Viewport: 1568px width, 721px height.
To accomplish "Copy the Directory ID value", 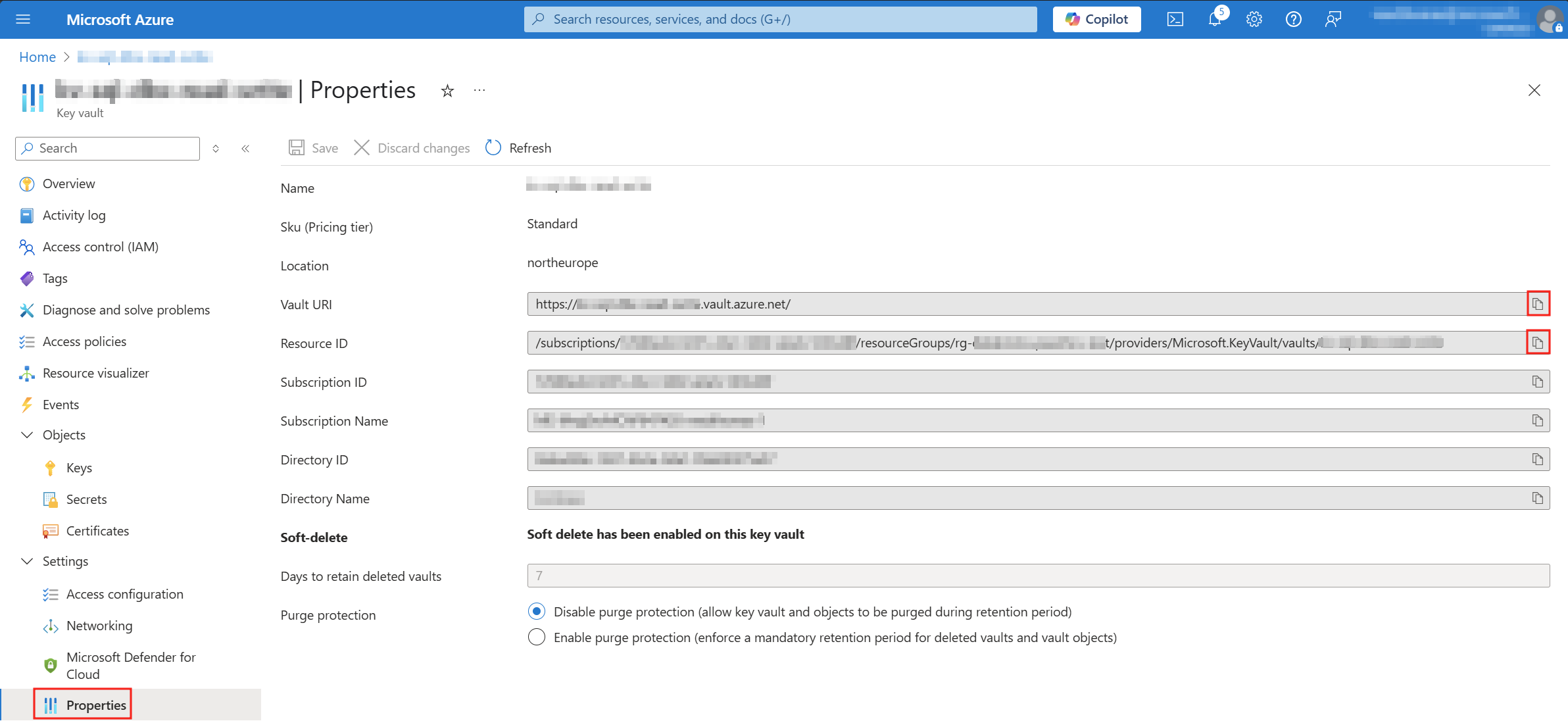I will tap(1537, 459).
